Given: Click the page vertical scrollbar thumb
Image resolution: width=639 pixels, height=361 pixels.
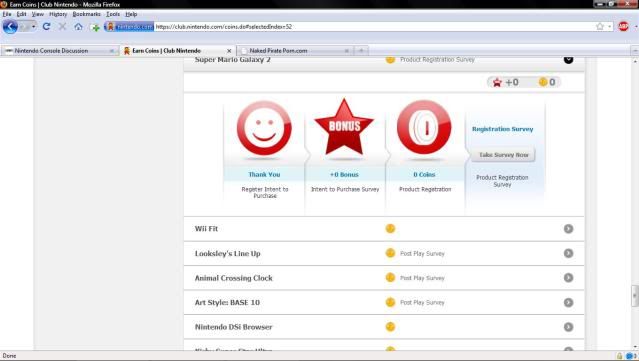Looking at the screenshot, I should coord(635,296).
